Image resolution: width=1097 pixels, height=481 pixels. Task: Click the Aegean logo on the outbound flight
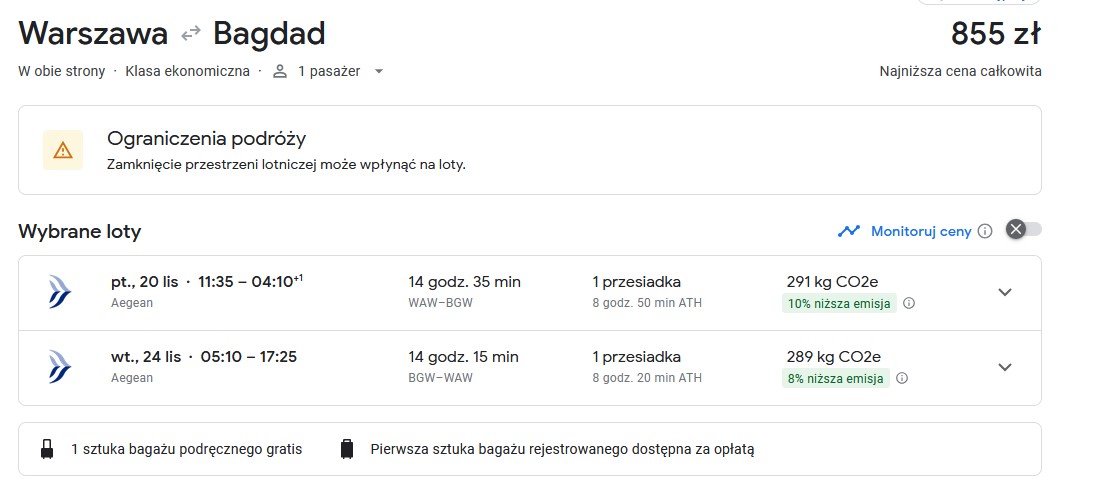[x=60, y=292]
